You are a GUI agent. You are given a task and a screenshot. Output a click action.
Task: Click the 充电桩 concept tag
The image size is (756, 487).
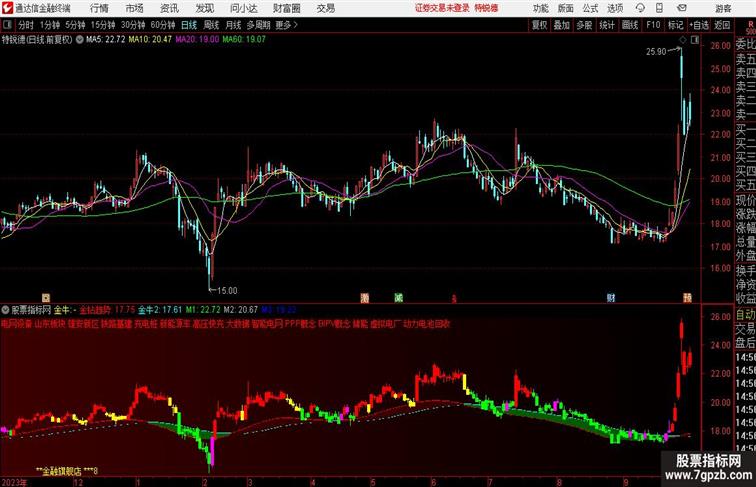point(146,324)
